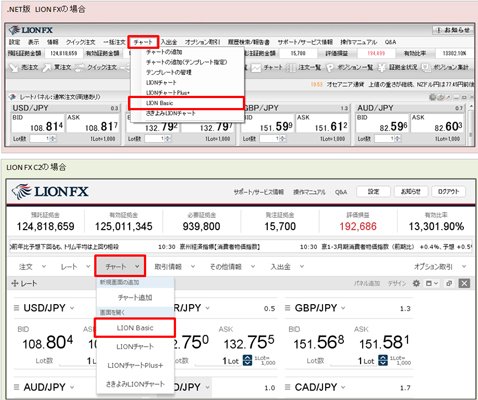Open クイック注文 menu in .NET menu bar
Screen dimensions: 478x400
80,42
